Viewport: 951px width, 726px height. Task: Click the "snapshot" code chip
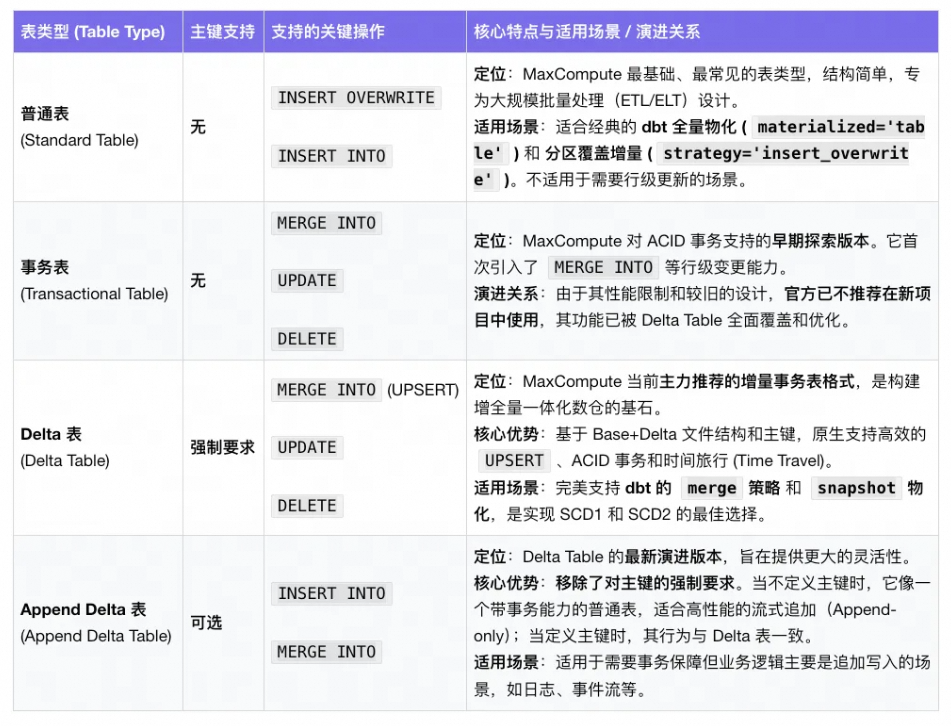tap(856, 488)
